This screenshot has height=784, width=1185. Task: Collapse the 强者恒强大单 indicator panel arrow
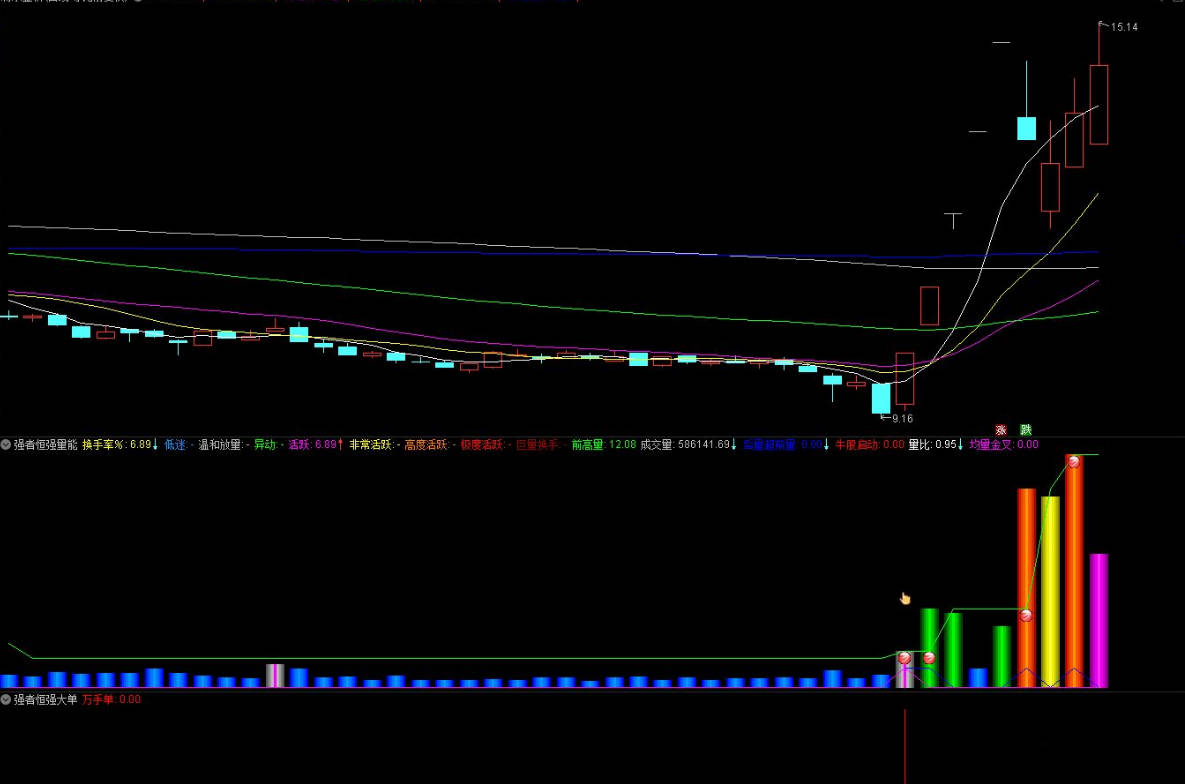[x=6, y=699]
